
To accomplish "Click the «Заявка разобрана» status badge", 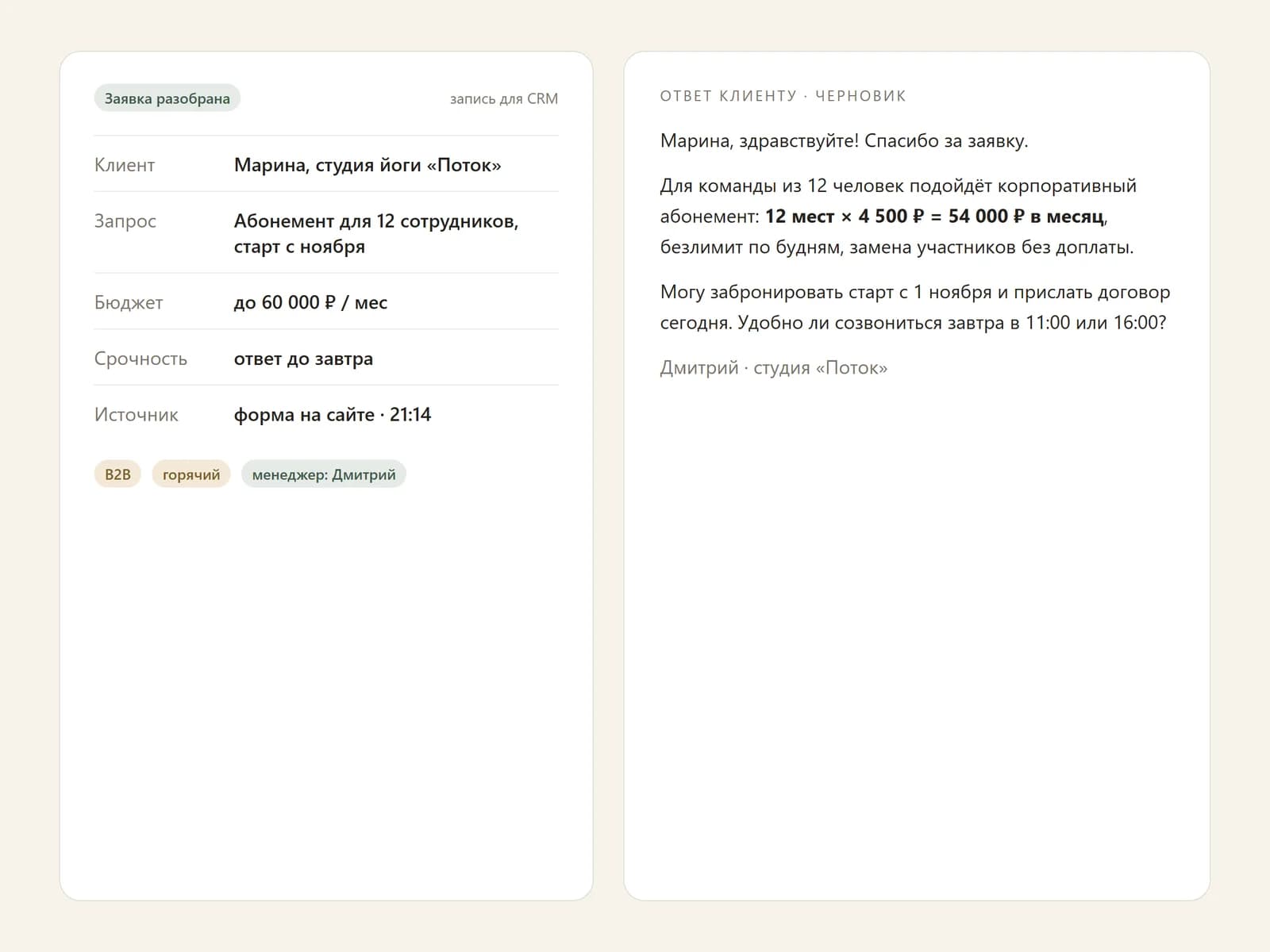I will [167, 98].
